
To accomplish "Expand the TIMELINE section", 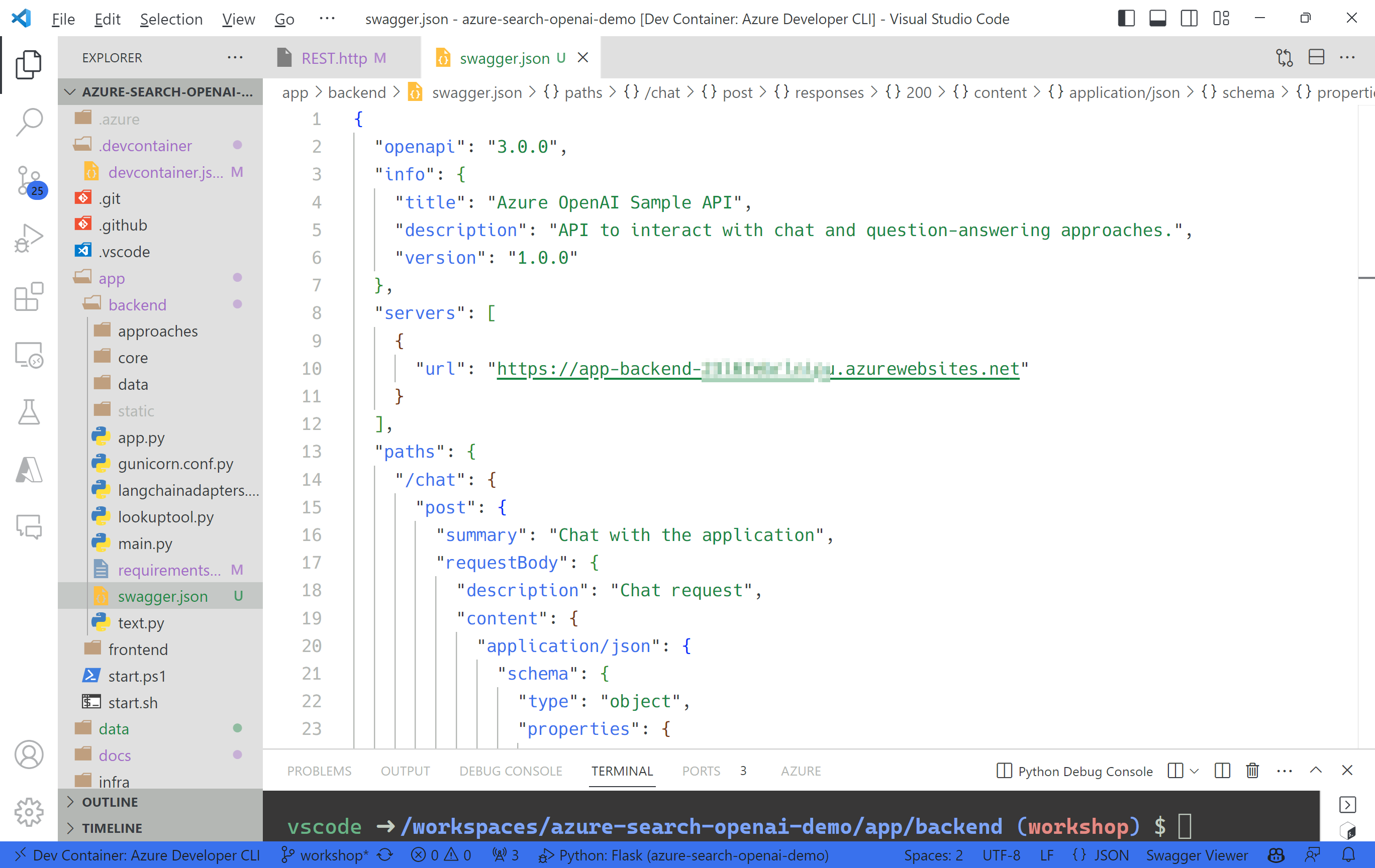I will [x=112, y=828].
